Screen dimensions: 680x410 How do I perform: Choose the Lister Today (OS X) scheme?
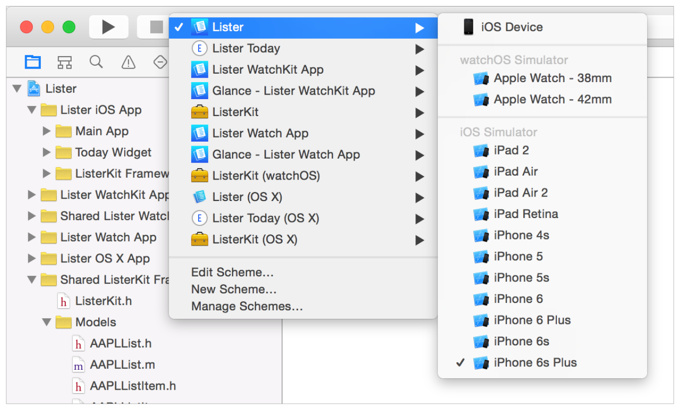303,219
